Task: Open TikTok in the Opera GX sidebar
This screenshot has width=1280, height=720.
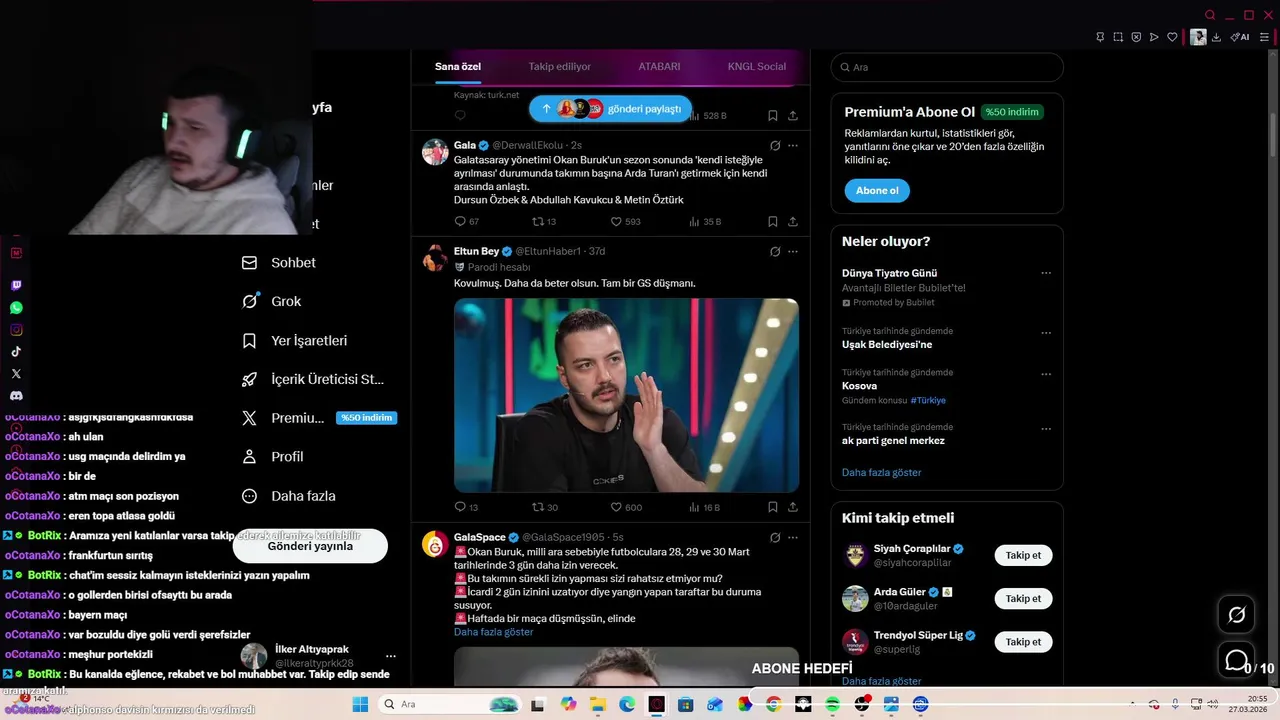Action: [x=16, y=352]
